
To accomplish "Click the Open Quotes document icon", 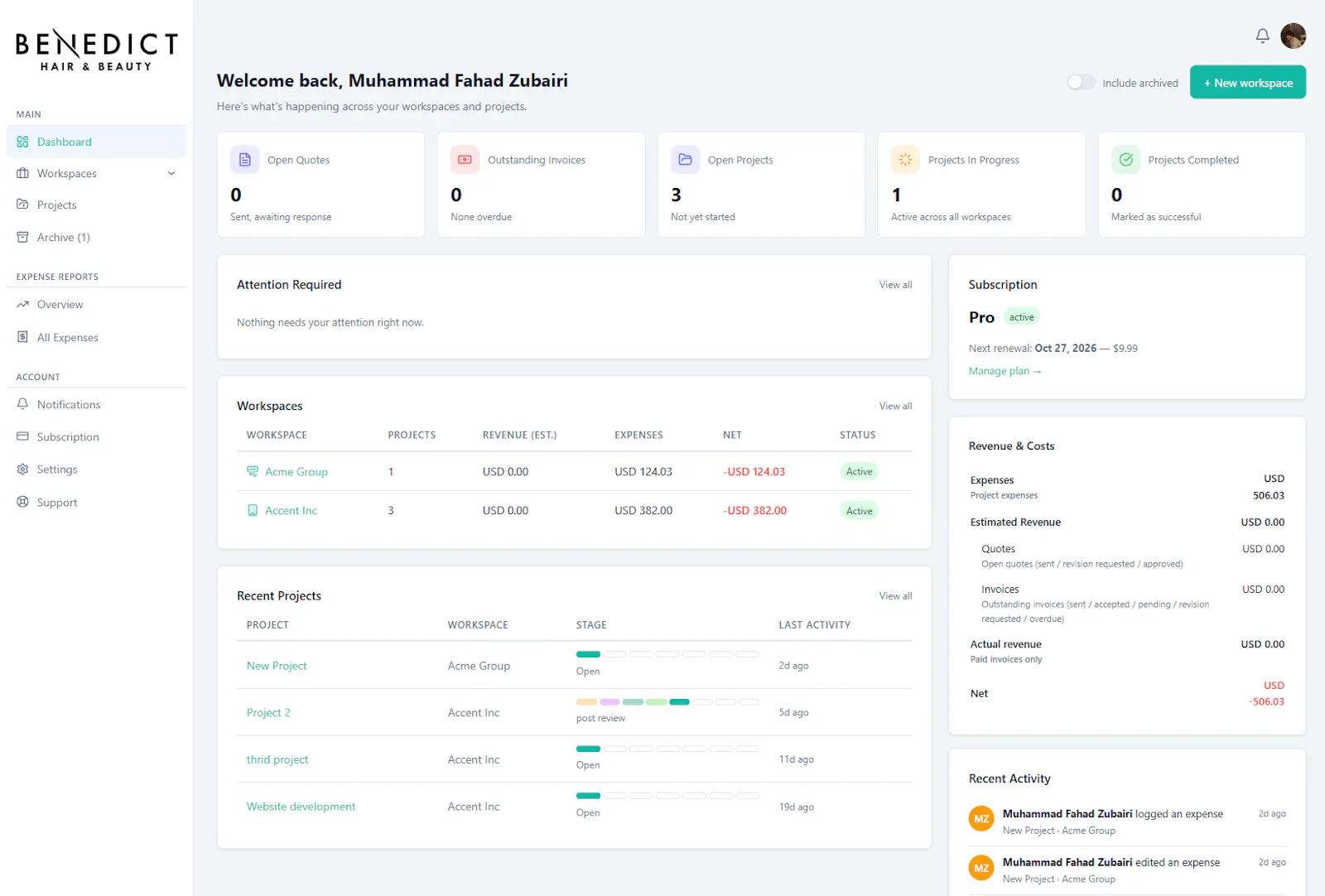I will 245,160.
